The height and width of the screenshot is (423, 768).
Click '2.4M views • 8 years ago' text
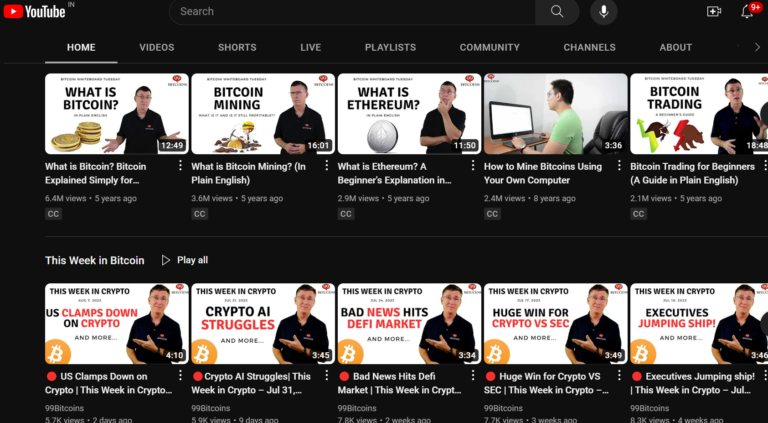(x=530, y=198)
